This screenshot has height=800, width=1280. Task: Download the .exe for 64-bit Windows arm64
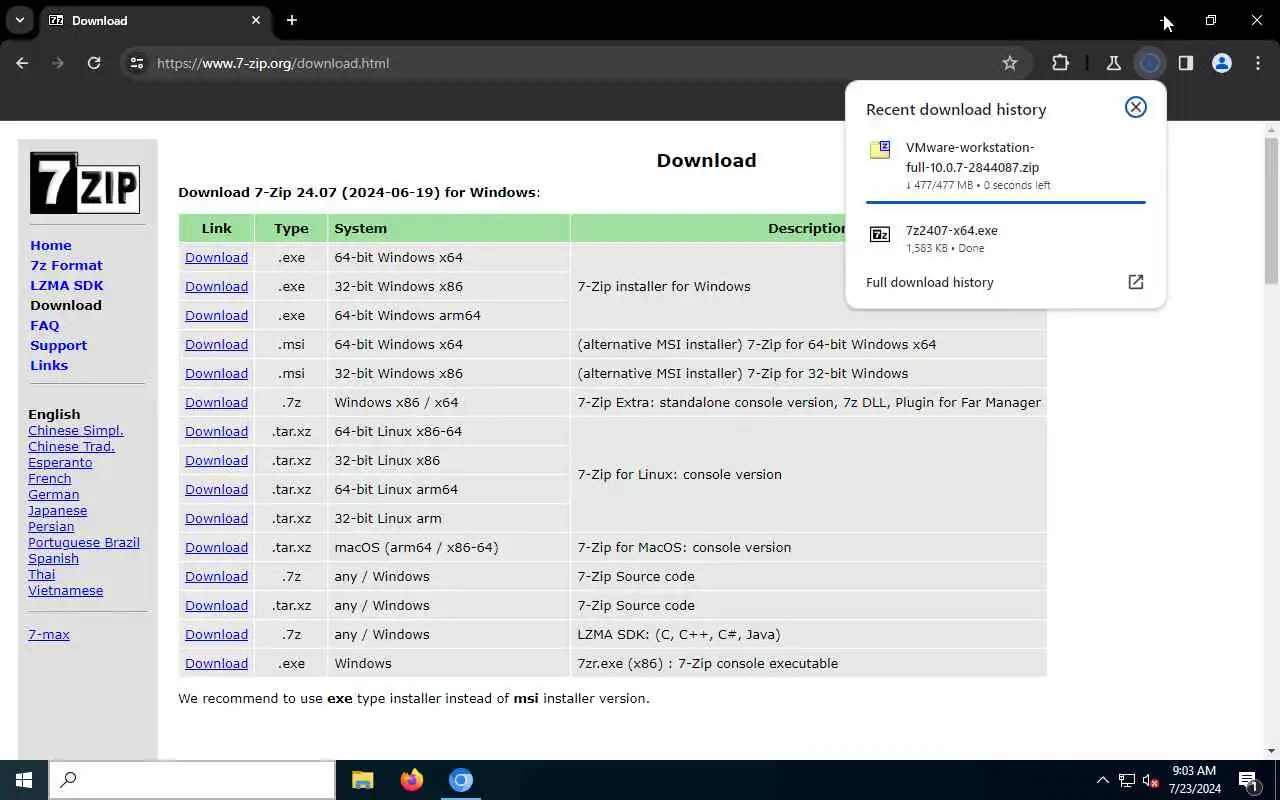click(x=216, y=315)
